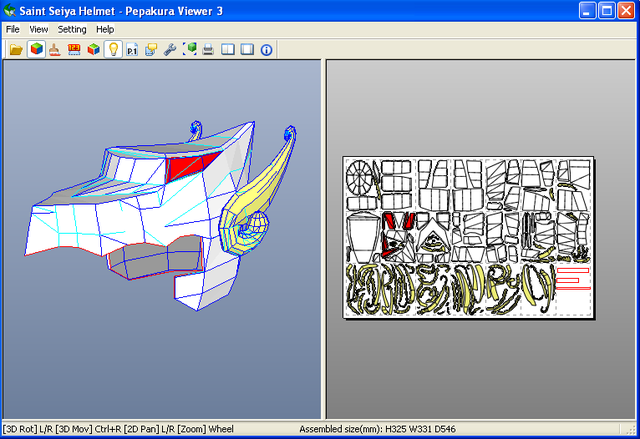Click the fit-to-view green cube icon

[x=190, y=49]
